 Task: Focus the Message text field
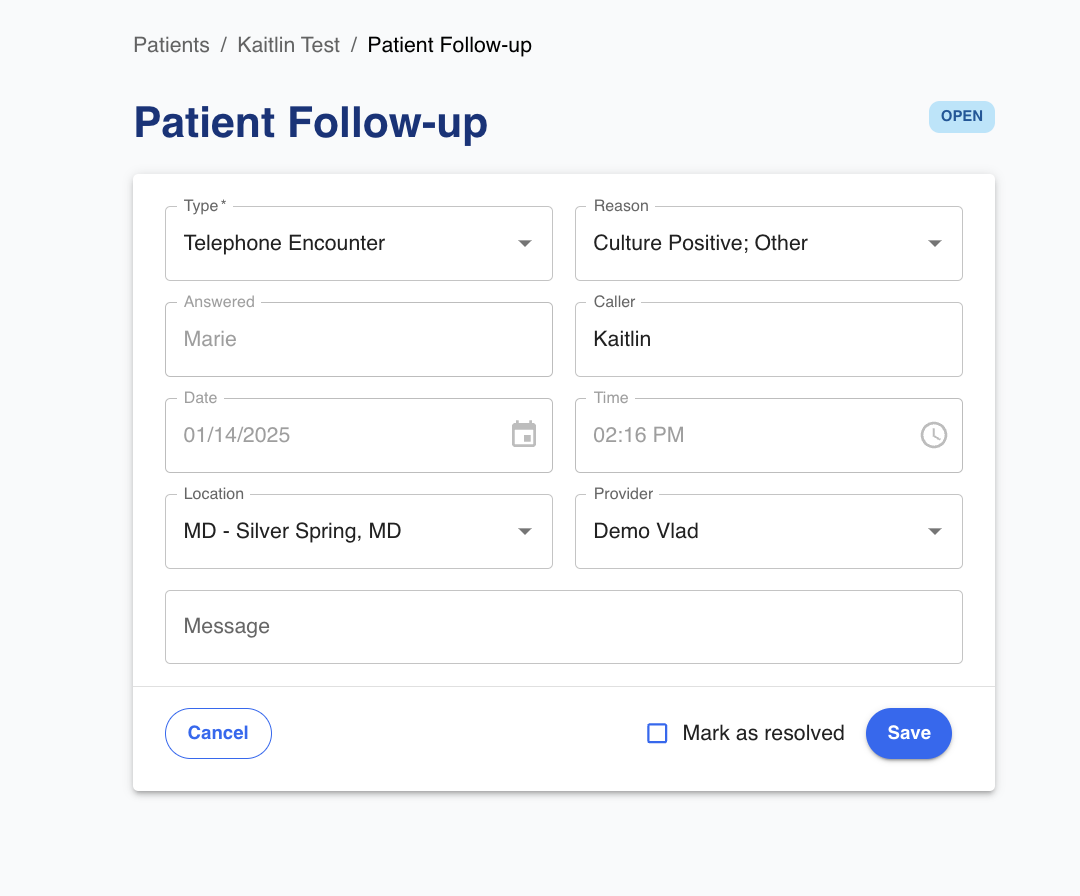(563, 627)
